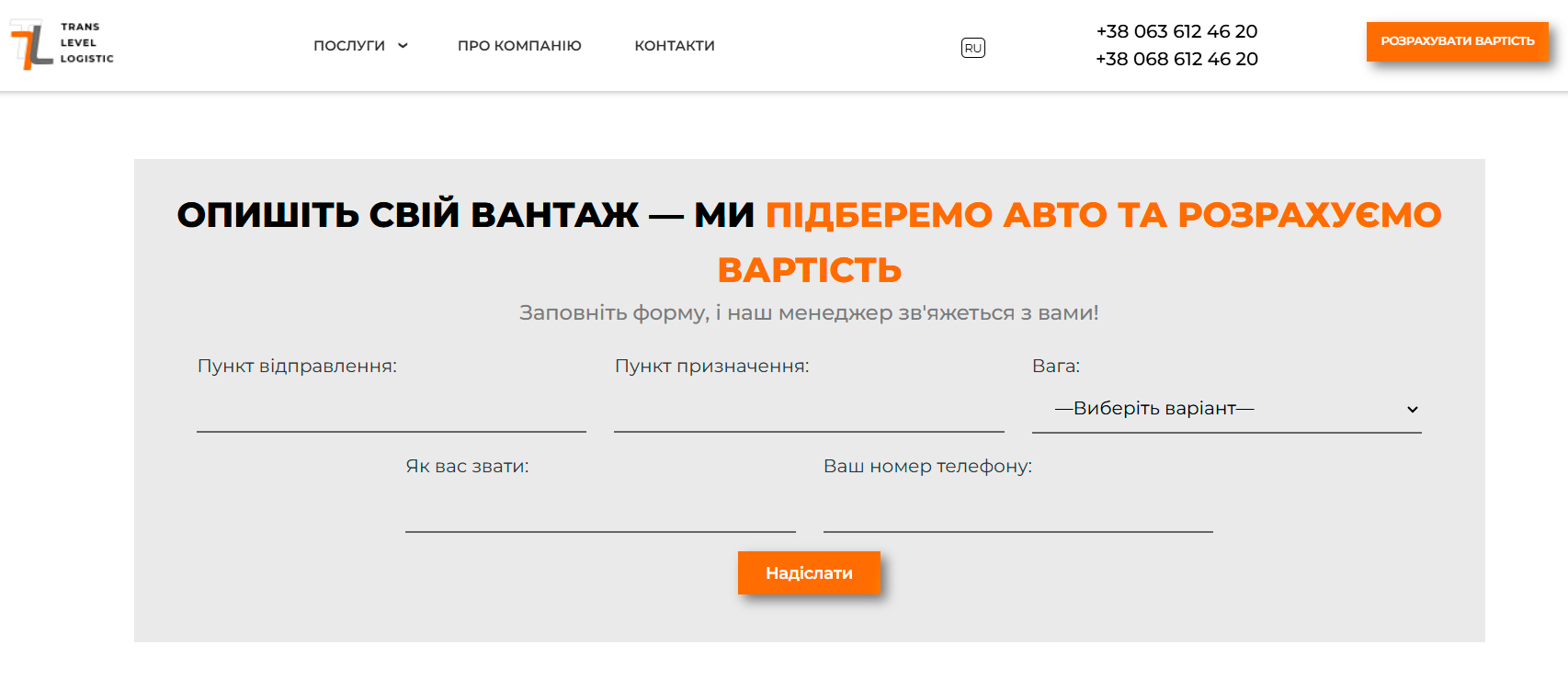Click the Як вас звати label
The width and height of the screenshot is (1568, 679).
467,466
